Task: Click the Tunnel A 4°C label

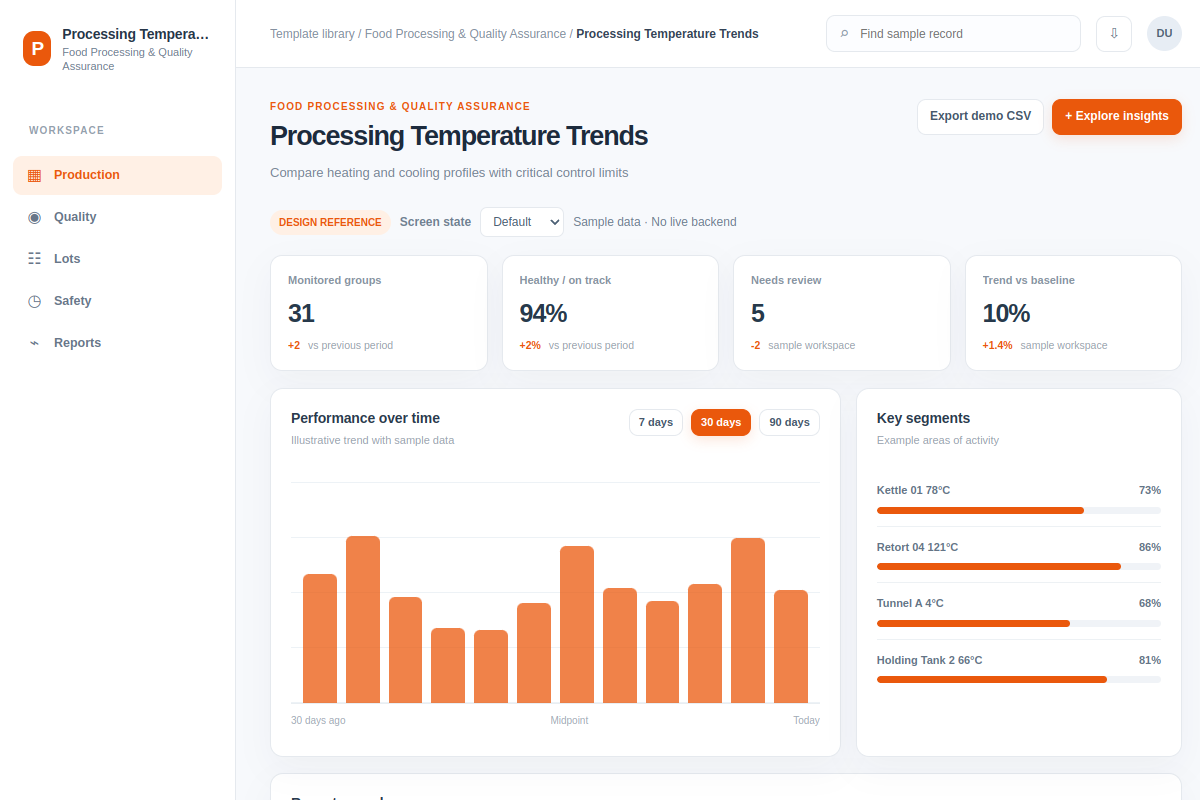Action: [910, 603]
